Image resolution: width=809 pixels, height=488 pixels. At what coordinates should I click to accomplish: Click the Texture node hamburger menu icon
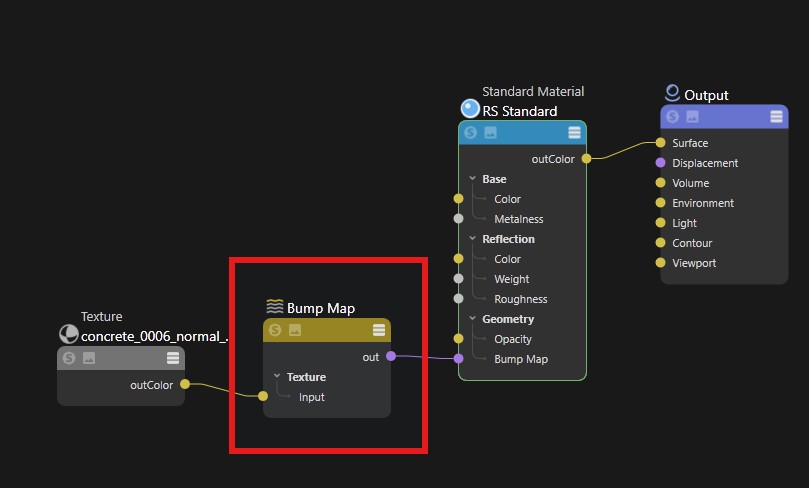pos(173,358)
